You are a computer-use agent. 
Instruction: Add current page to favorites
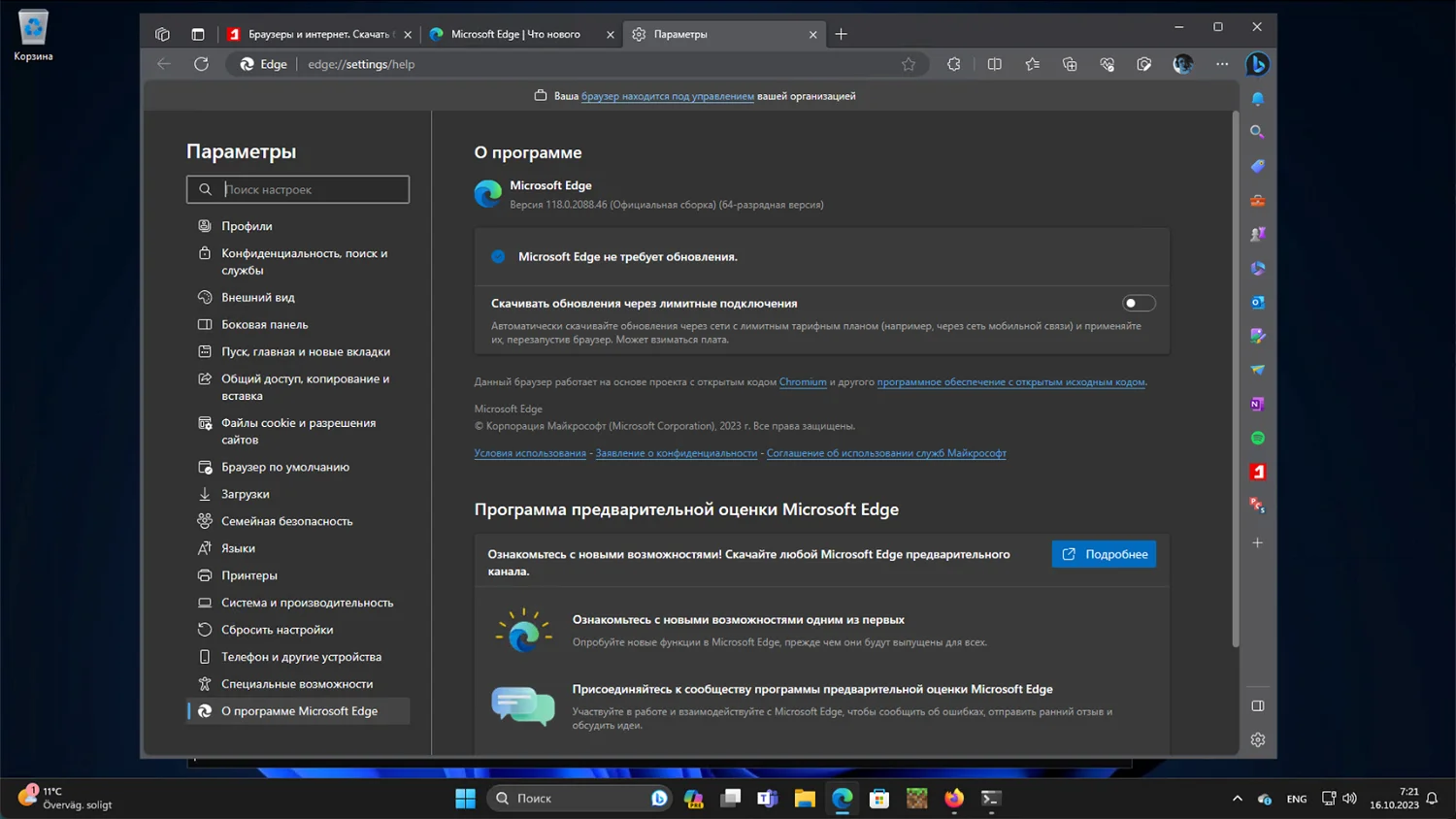910,64
